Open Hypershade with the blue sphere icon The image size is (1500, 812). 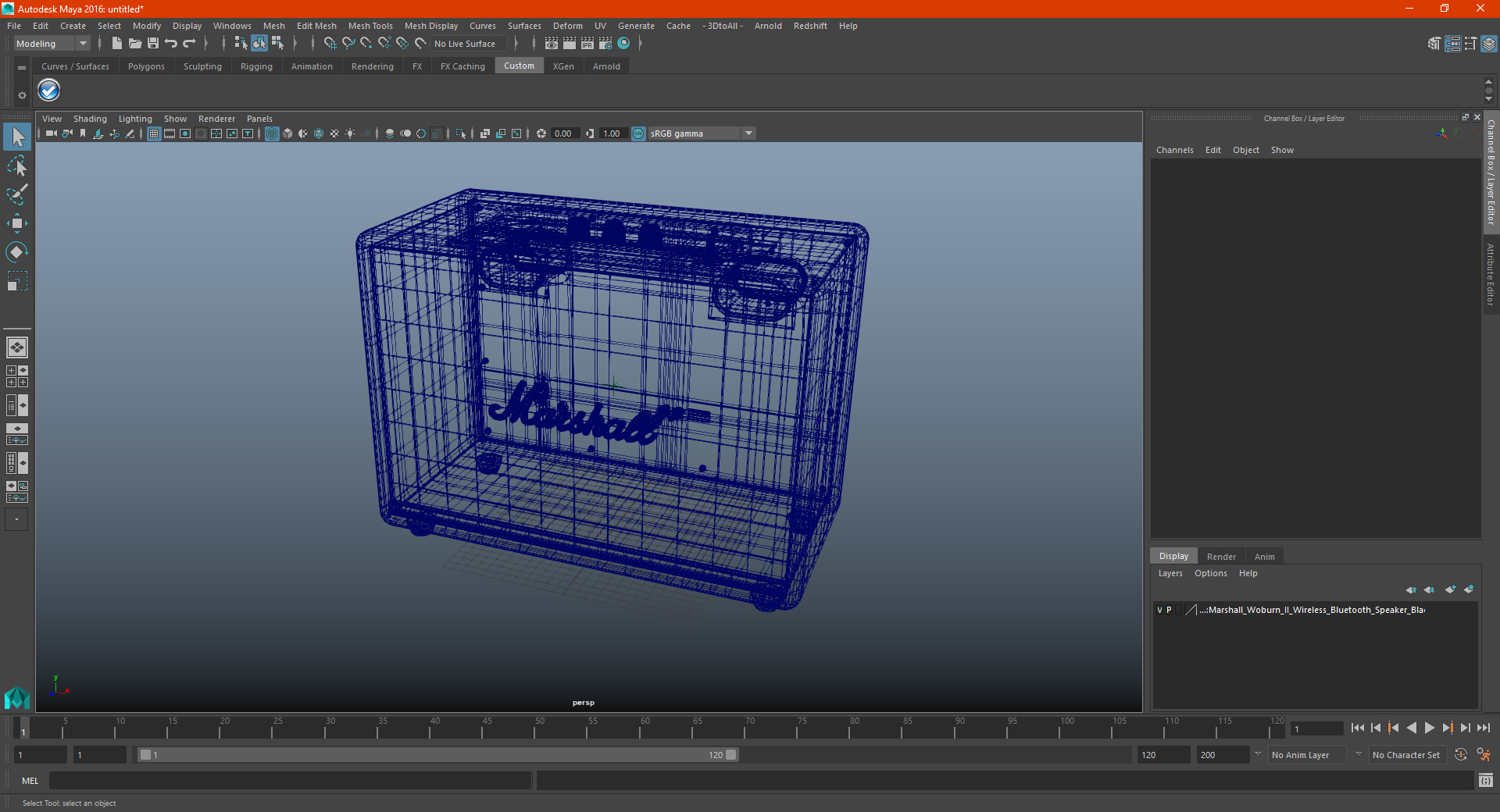click(x=623, y=44)
